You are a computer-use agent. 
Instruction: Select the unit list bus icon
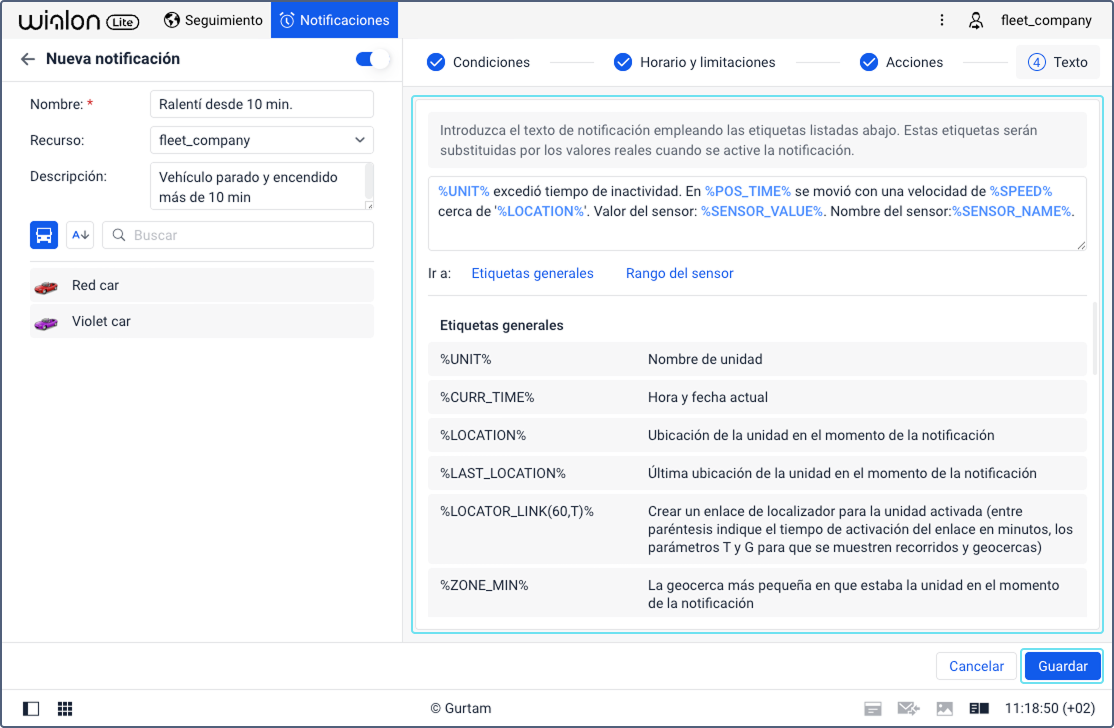[43, 235]
